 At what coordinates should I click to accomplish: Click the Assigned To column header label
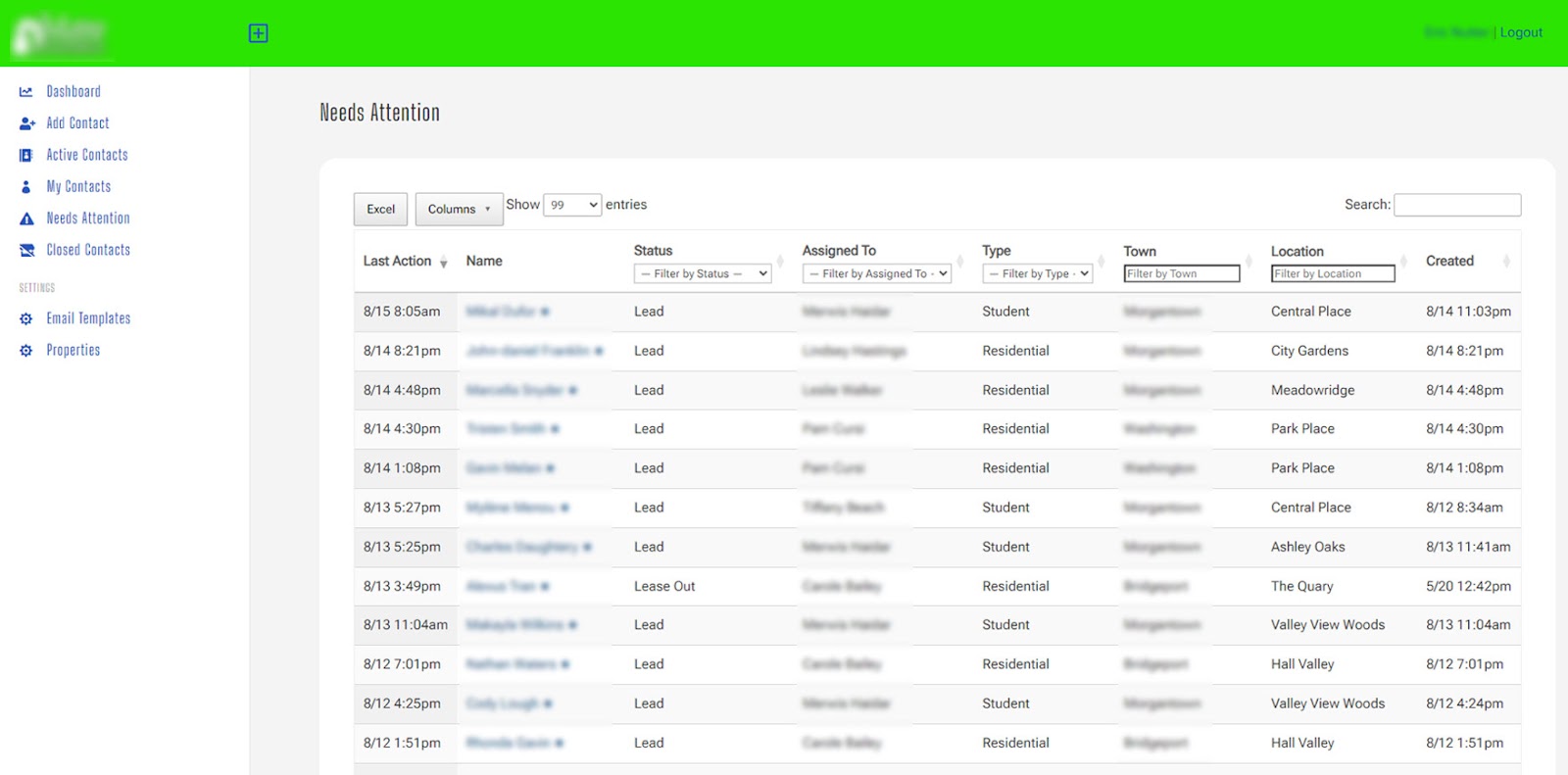click(x=839, y=251)
